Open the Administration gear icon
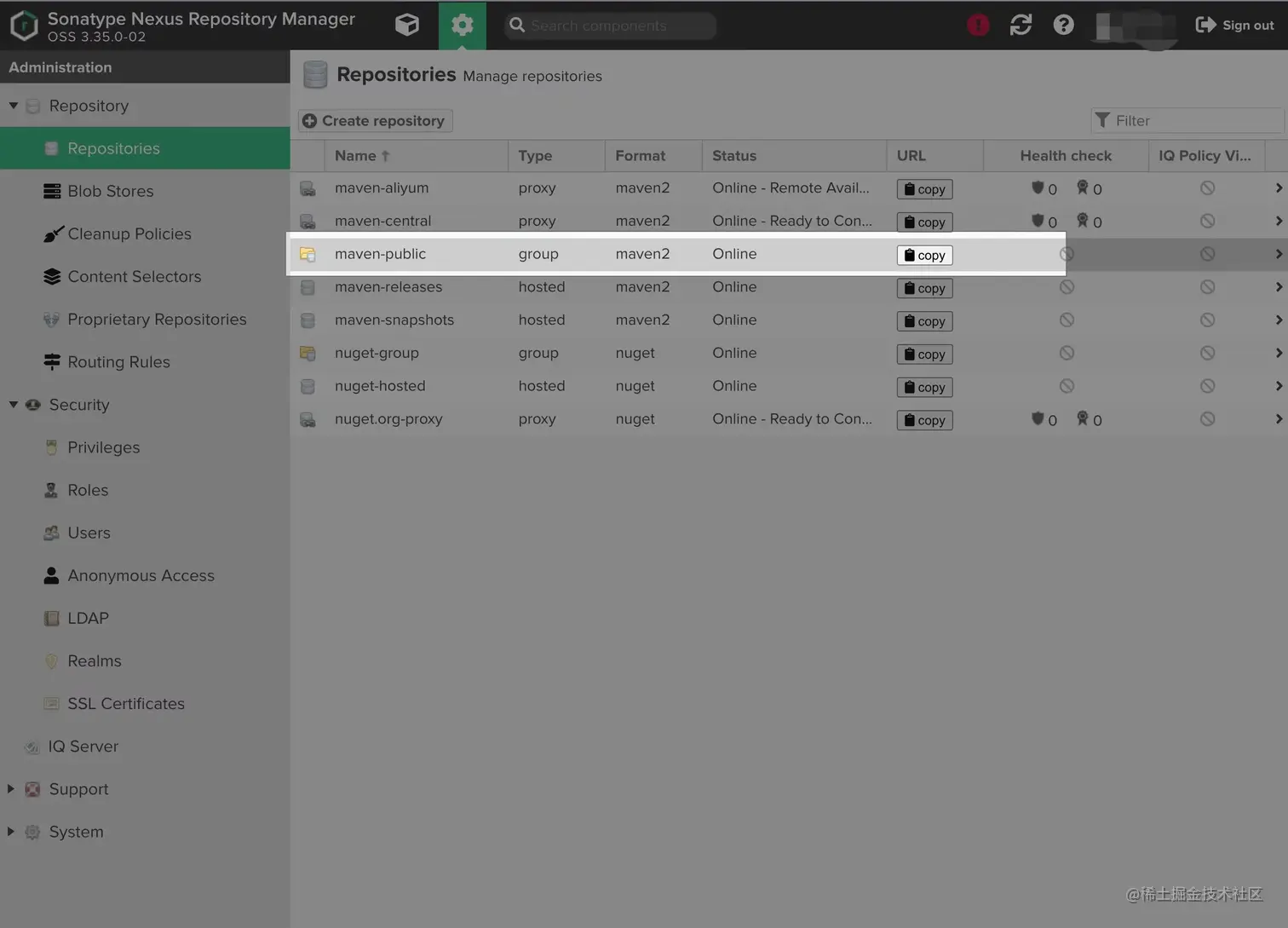The image size is (1288, 928). (x=462, y=25)
